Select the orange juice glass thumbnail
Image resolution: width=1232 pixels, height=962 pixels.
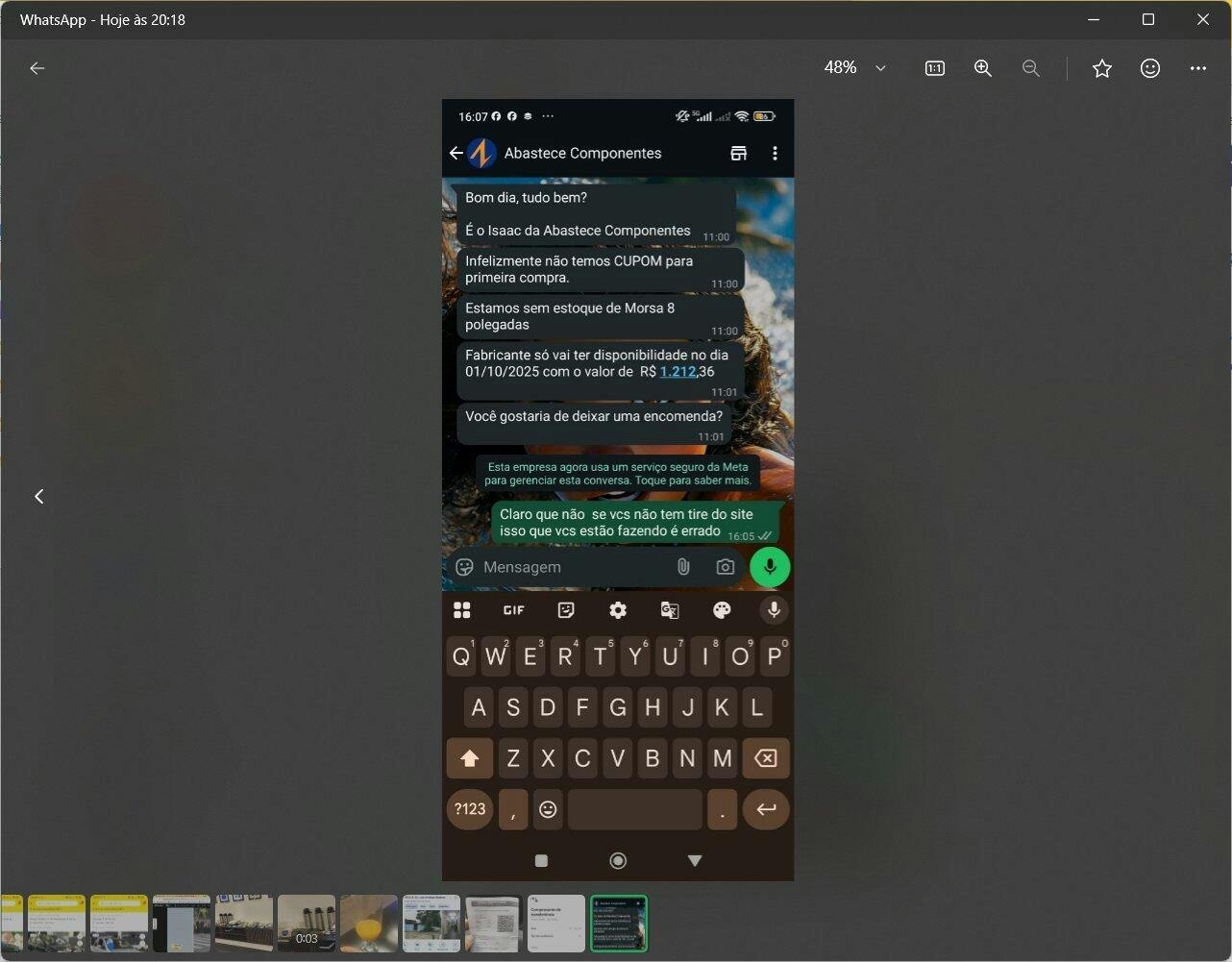(x=369, y=924)
